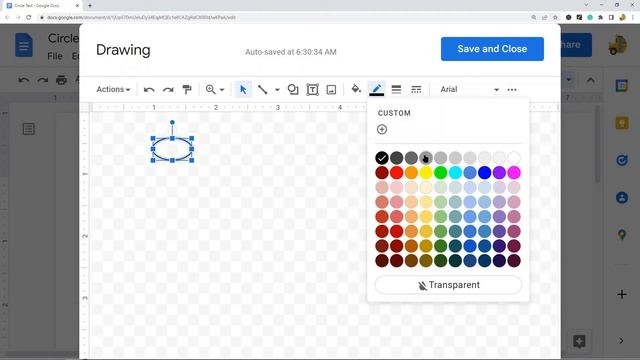Image resolution: width=640 pixels, height=360 pixels.
Task: Choose the Line tool
Action: [262, 89]
